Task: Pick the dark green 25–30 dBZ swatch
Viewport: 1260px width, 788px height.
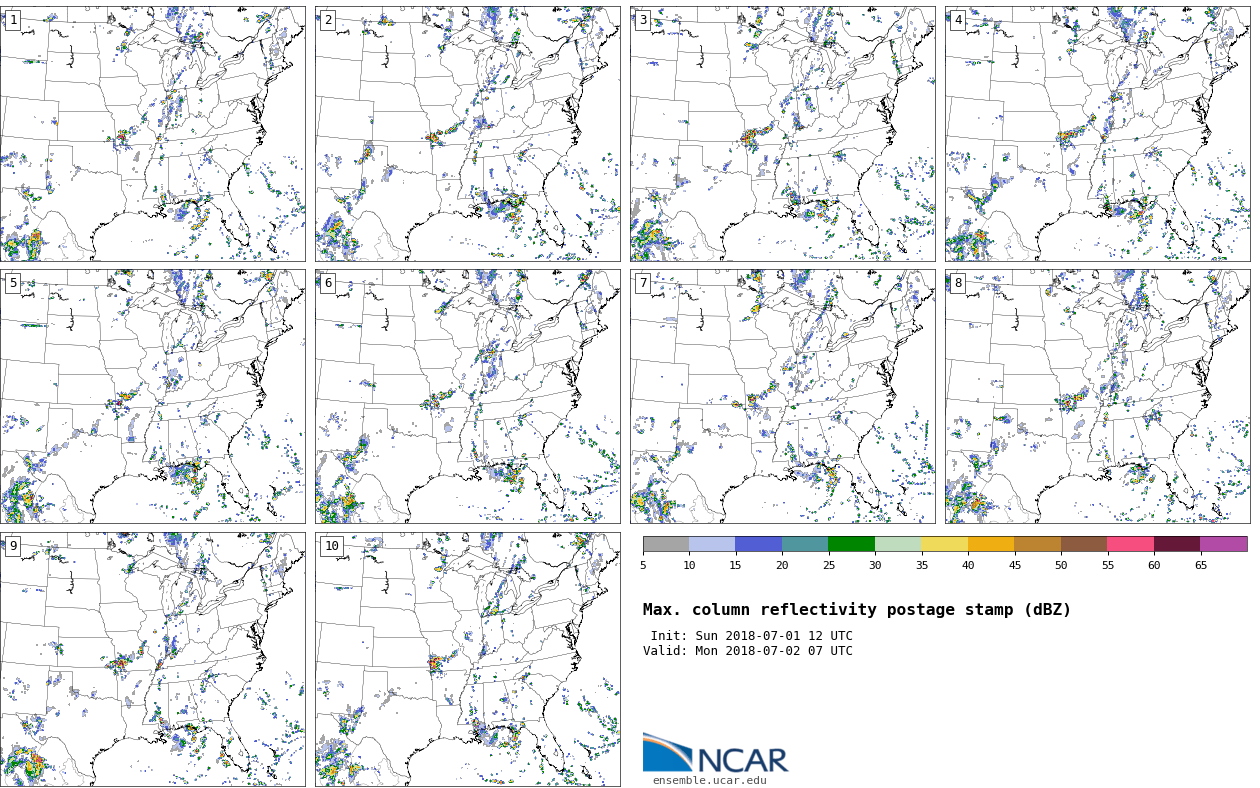Action: coord(851,545)
